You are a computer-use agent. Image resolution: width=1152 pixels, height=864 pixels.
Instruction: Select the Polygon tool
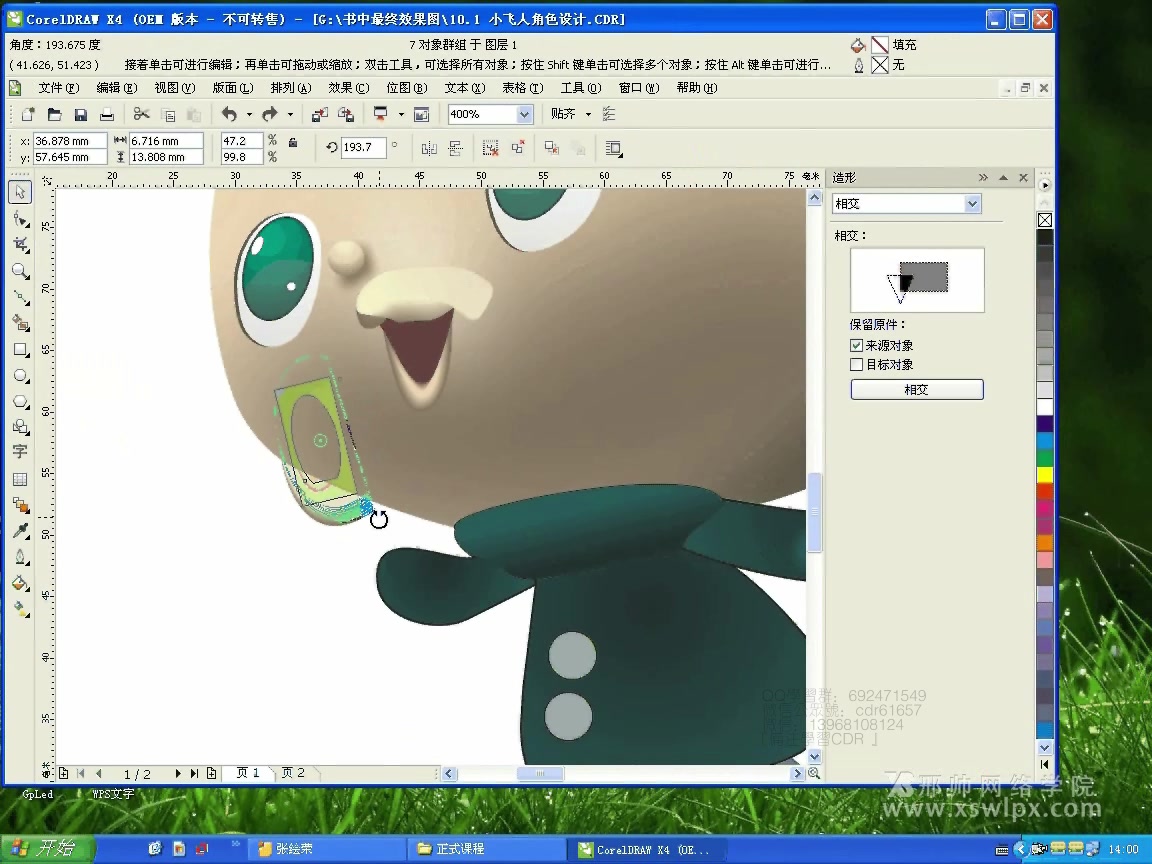(x=21, y=402)
